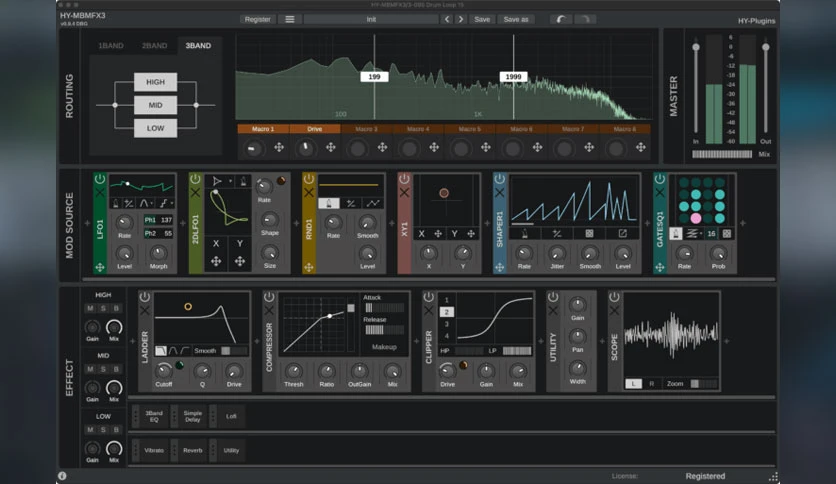Remove the COMPRESSOR effect with its X icon
836x484 pixels.
click(269, 310)
